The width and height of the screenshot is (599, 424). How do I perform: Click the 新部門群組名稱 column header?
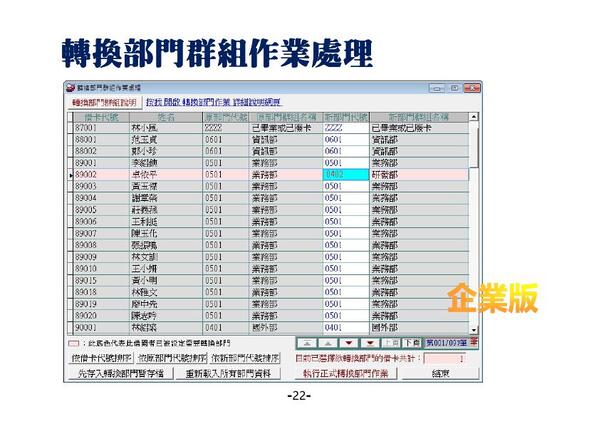click(x=419, y=117)
